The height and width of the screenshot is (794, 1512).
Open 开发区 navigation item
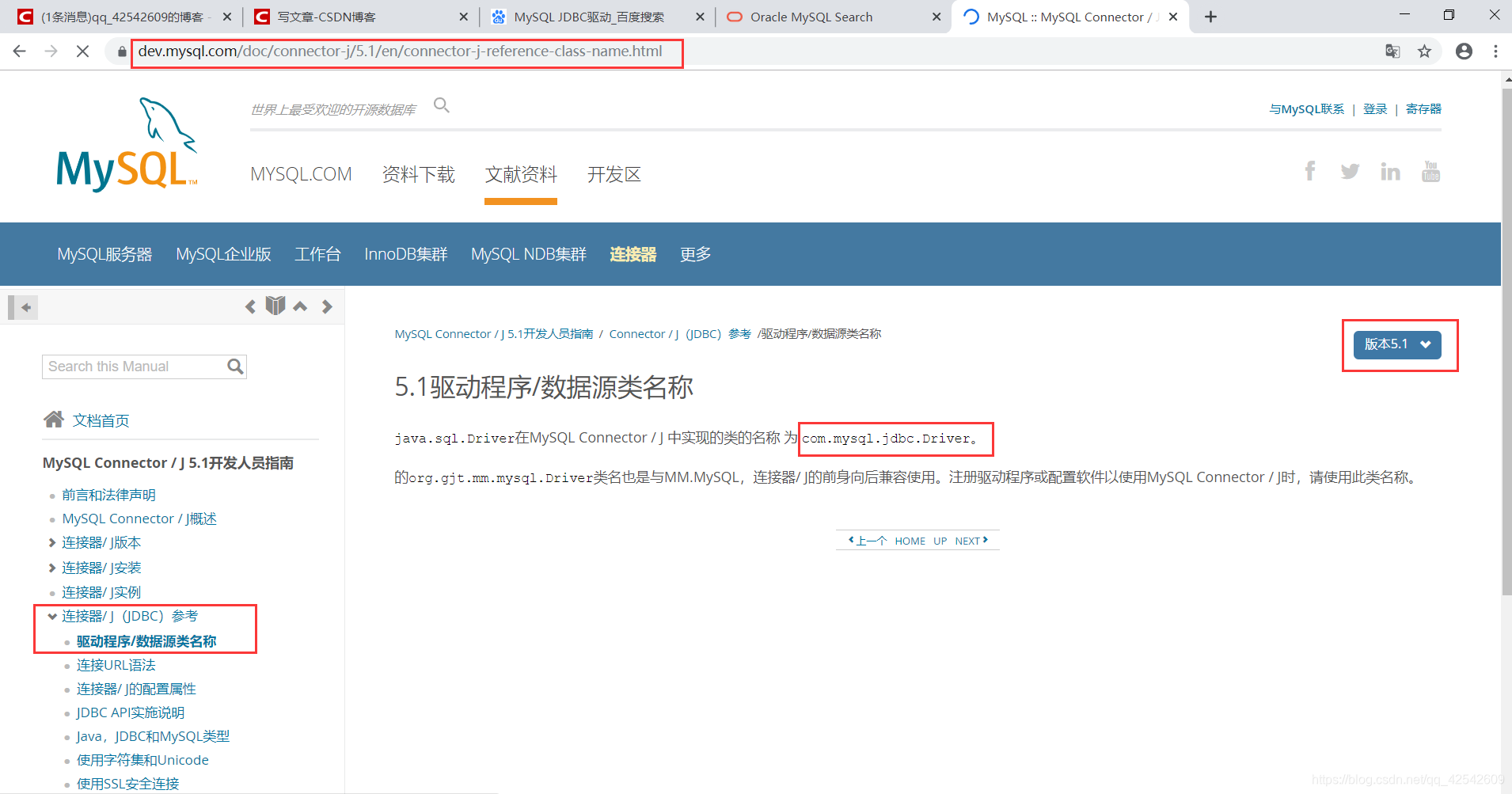click(x=614, y=174)
